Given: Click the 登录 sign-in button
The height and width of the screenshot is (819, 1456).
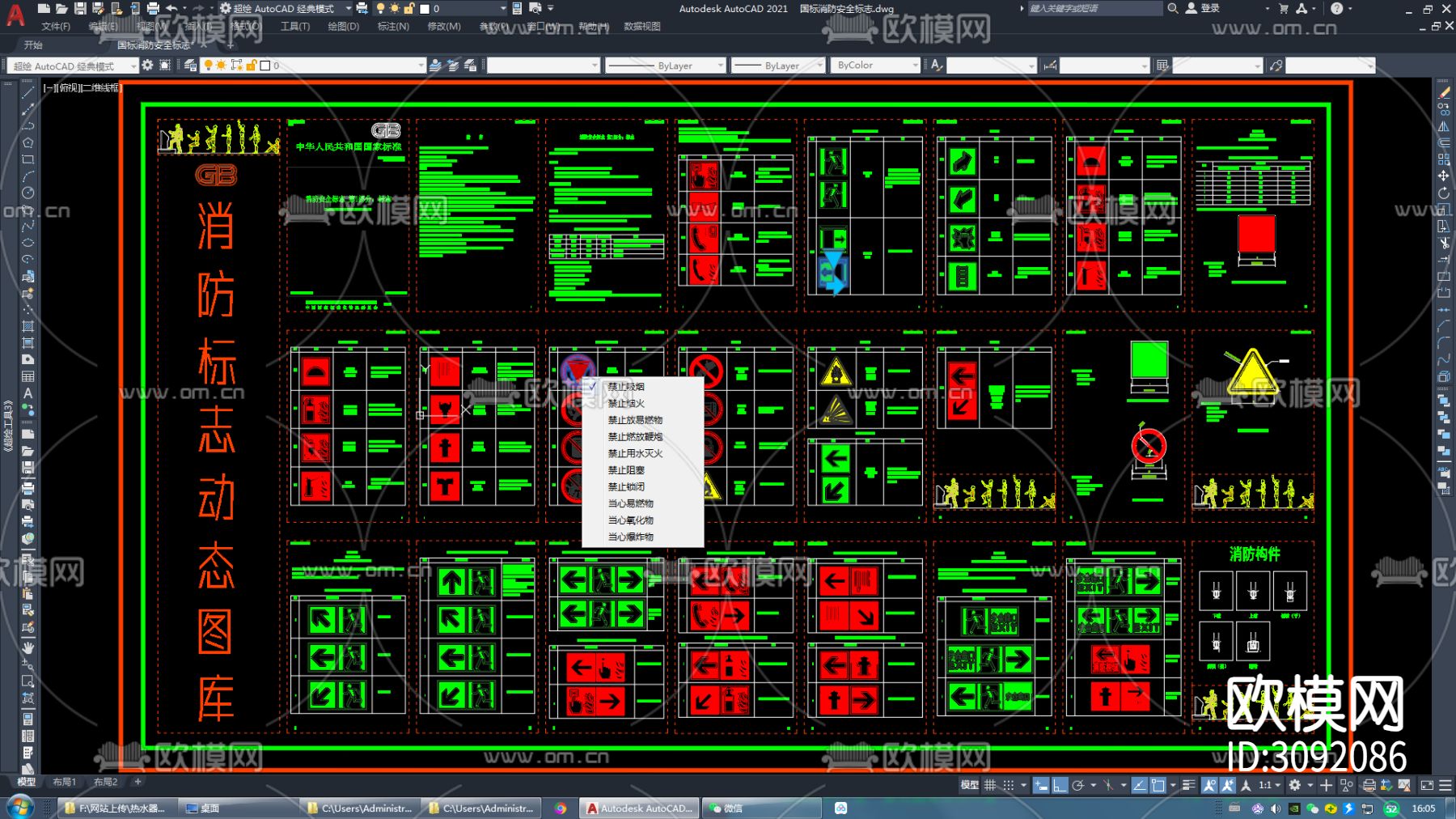Looking at the screenshot, I should 1203,8.
